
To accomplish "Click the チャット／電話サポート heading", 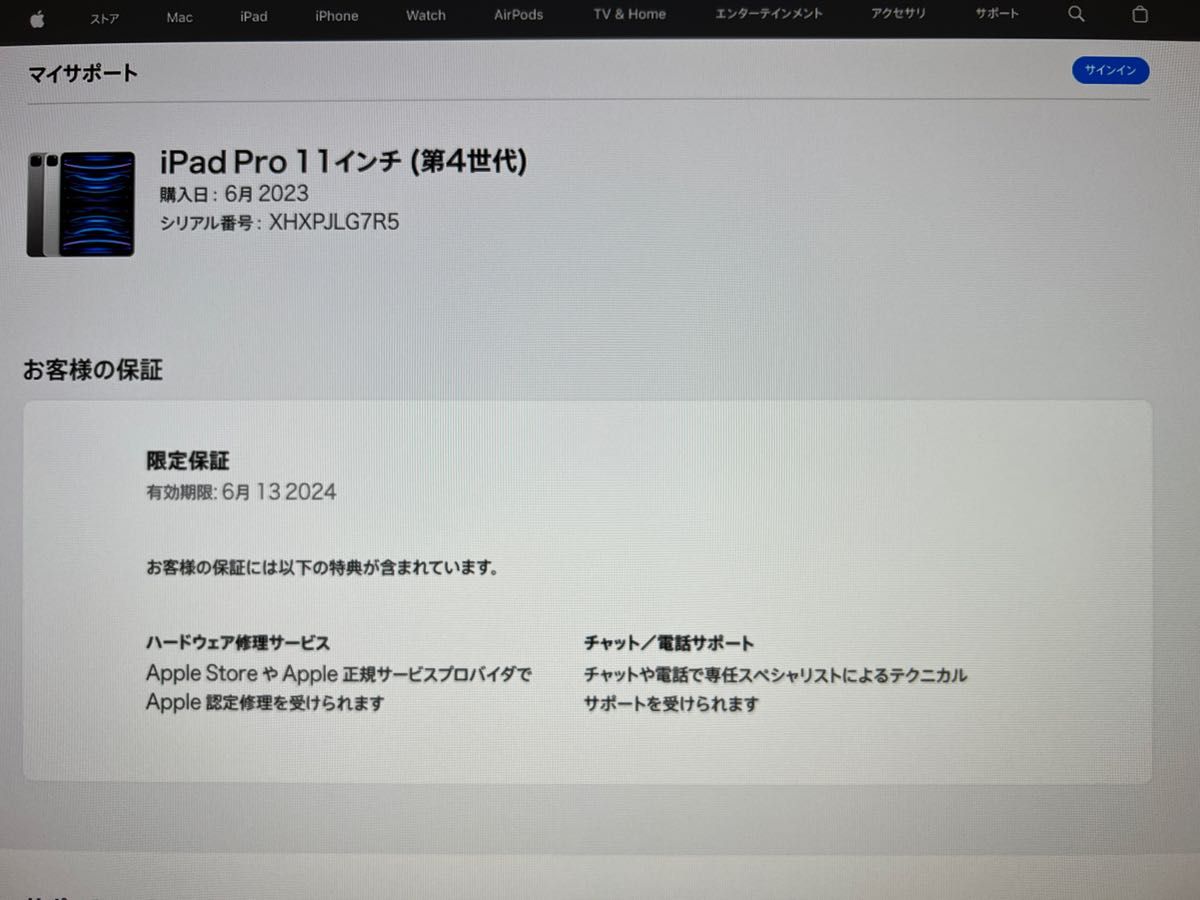I will click(x=669, y=643).
